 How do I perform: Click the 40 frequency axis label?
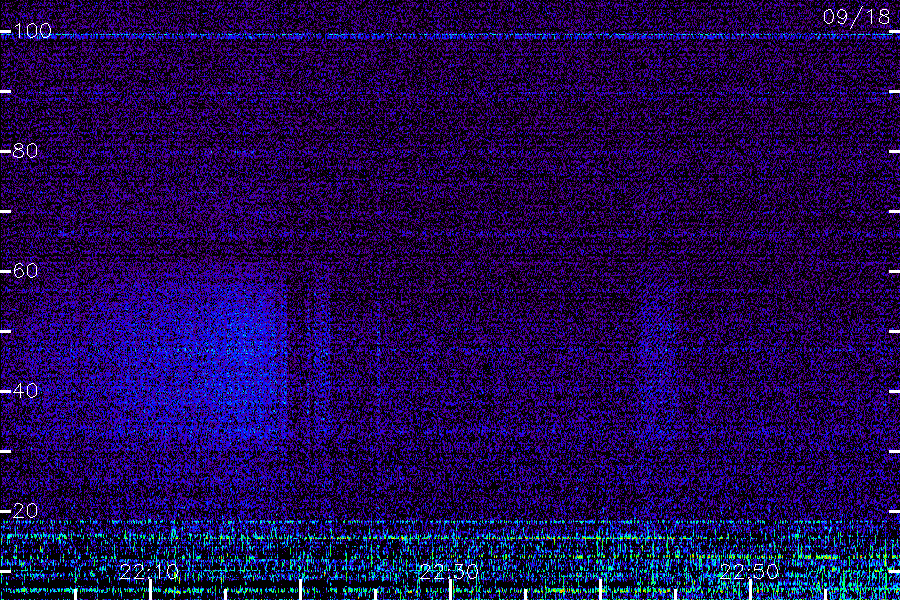point(25,391)
